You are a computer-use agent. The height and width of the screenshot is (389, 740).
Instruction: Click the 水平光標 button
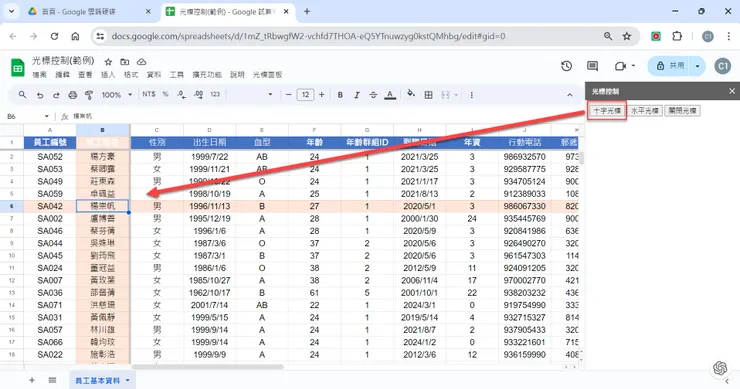(x=645, y=110)
